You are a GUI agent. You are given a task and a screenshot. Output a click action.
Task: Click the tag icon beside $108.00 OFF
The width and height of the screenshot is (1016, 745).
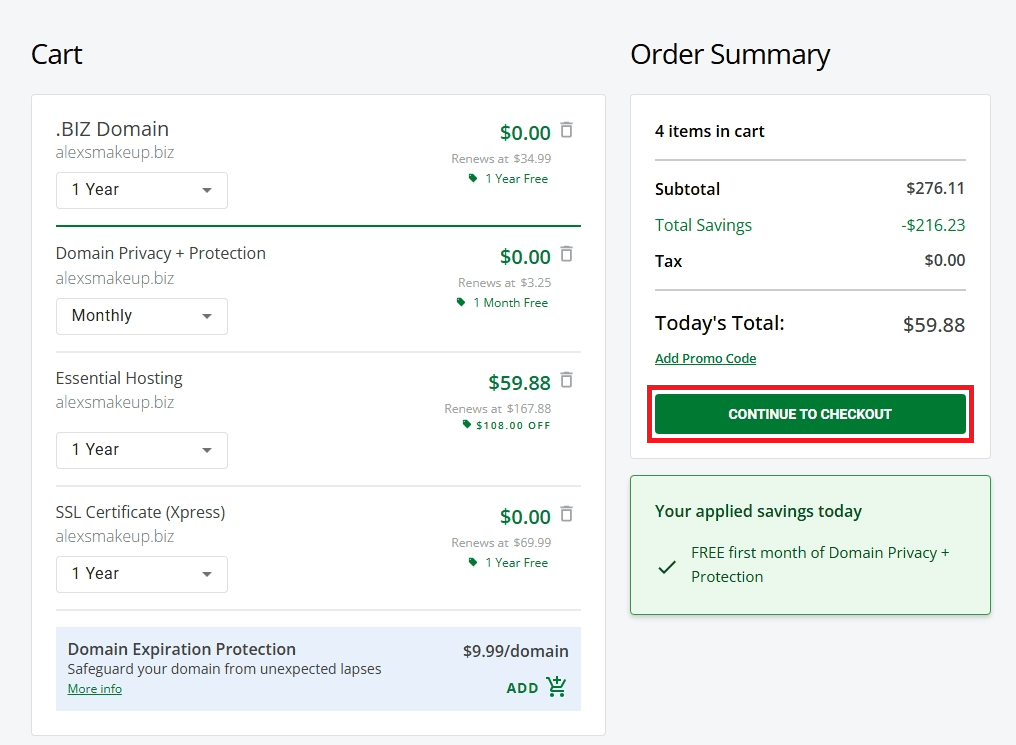[x=467, y=425]
